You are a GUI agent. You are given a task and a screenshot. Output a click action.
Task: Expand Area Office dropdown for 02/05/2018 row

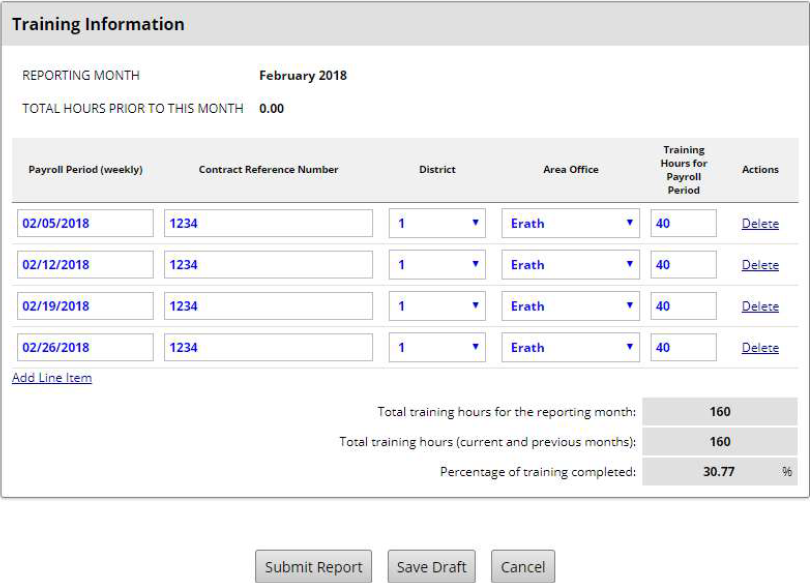pyautogui.click(x=570, y=223)
